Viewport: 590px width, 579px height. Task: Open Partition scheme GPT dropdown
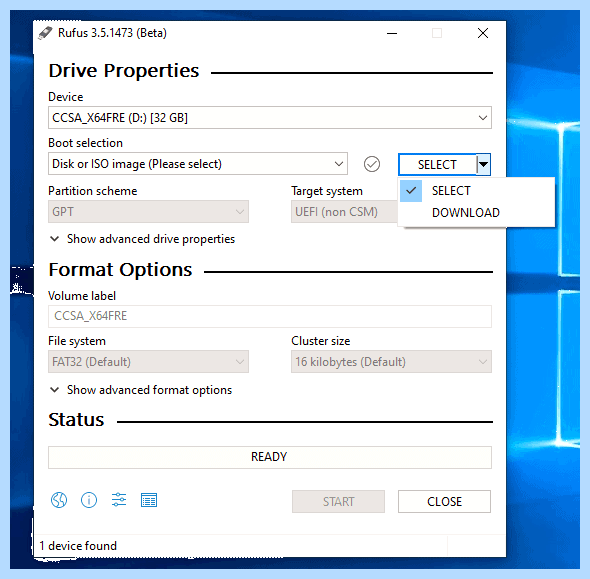point(148,211)
